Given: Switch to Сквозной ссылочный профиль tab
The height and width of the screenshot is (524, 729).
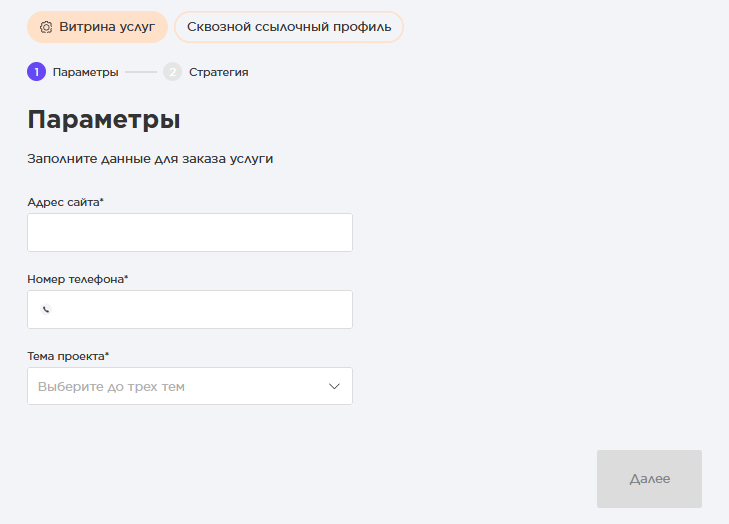Looking at the screenshot, I should pyautogui.click(x=289, y=27).
